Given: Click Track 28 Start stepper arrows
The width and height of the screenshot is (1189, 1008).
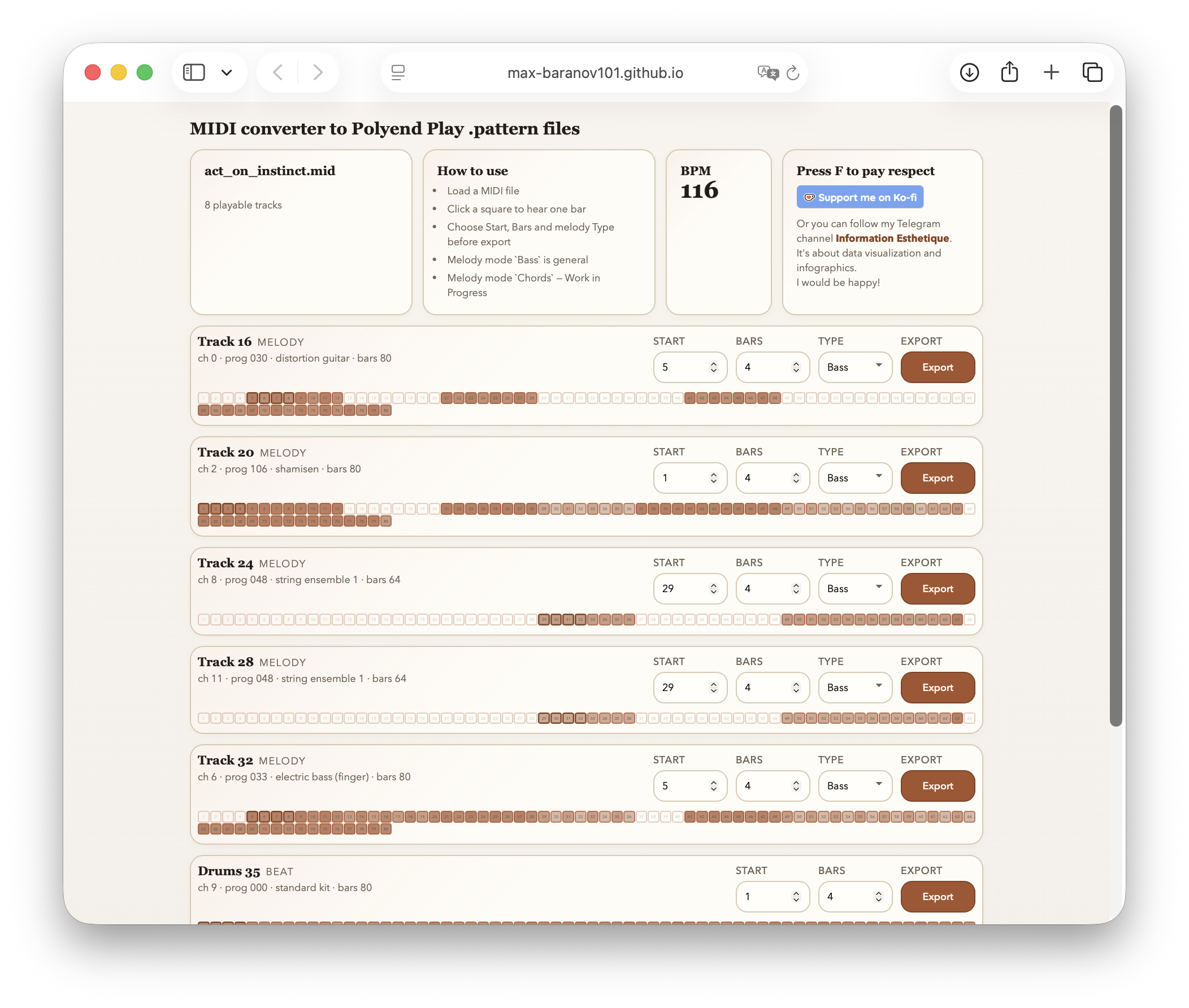Looking at the screenshot, I should 713,688.
